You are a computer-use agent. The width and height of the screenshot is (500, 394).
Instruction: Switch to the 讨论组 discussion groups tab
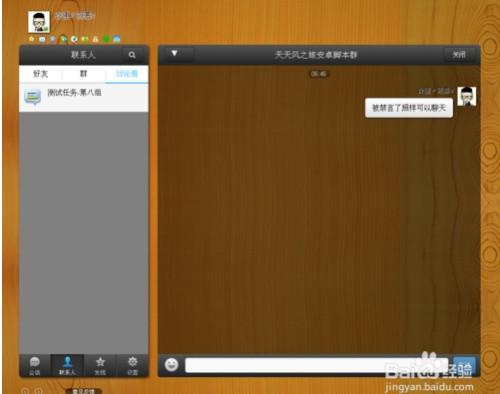click(x=127, y=74)
